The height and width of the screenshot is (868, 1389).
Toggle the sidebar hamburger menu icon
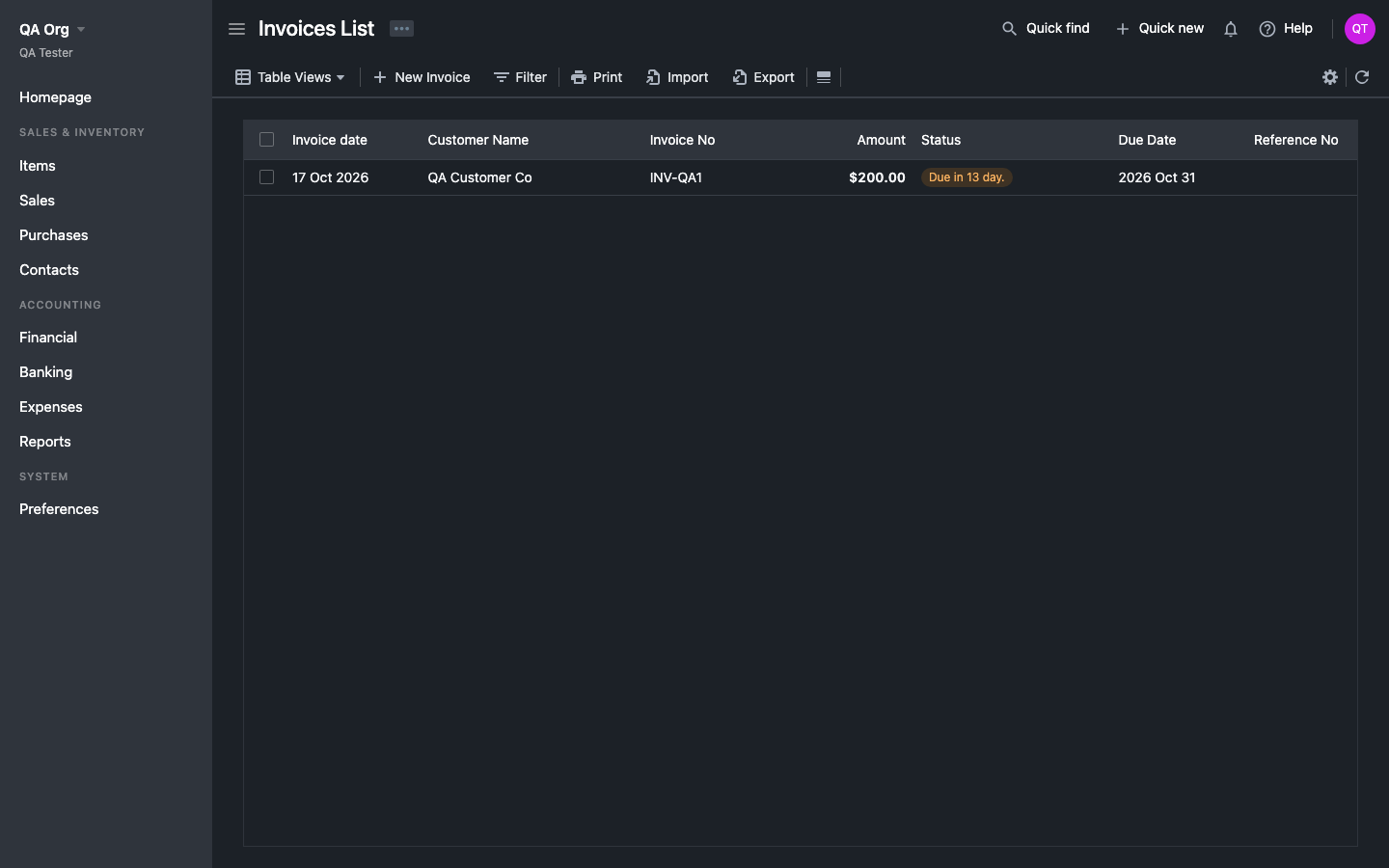pyautogui.click(x=236, y=29)
